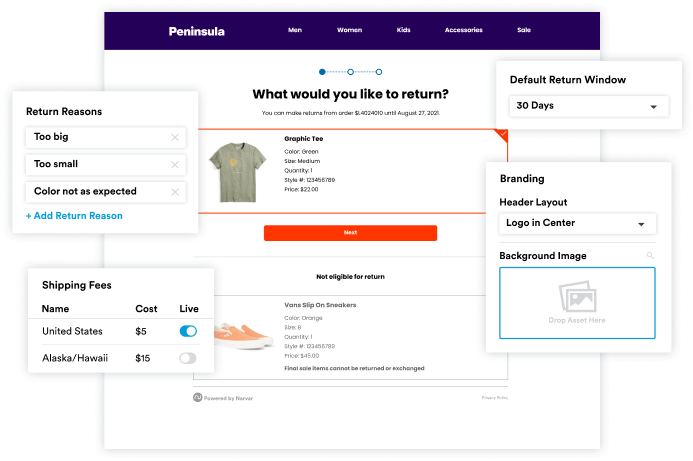
Task: Click the Narvar logo in footer
Action: (x=198, y=397)
